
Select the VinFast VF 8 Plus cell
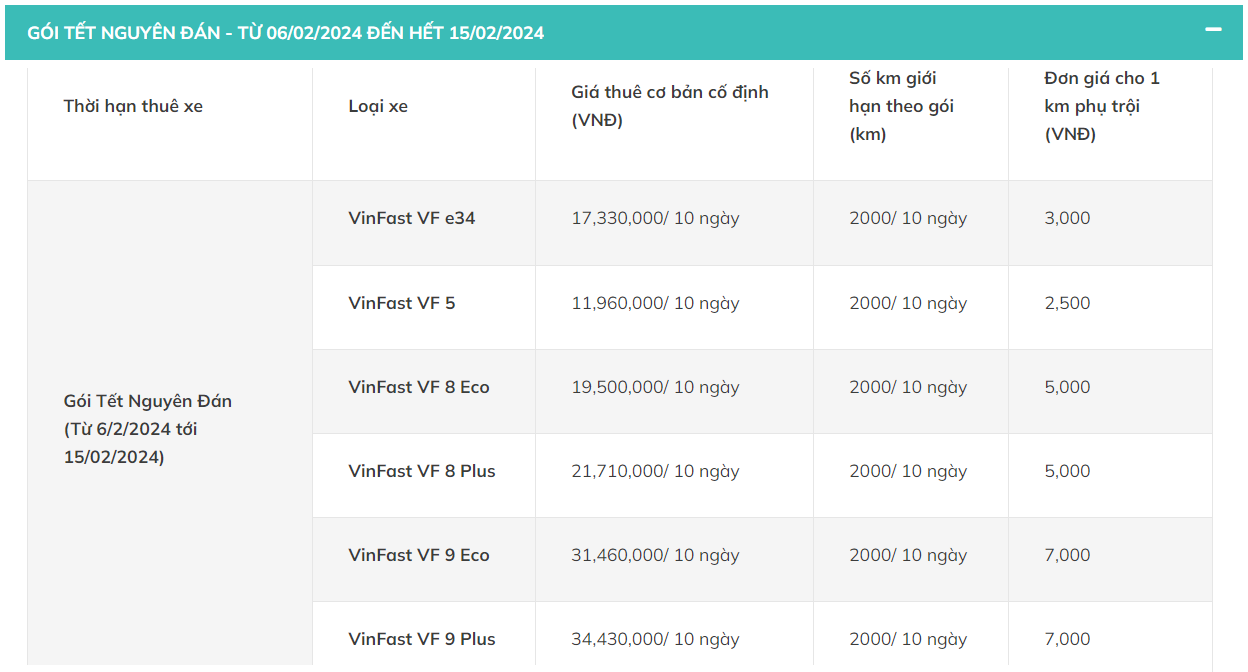point(422,471)
